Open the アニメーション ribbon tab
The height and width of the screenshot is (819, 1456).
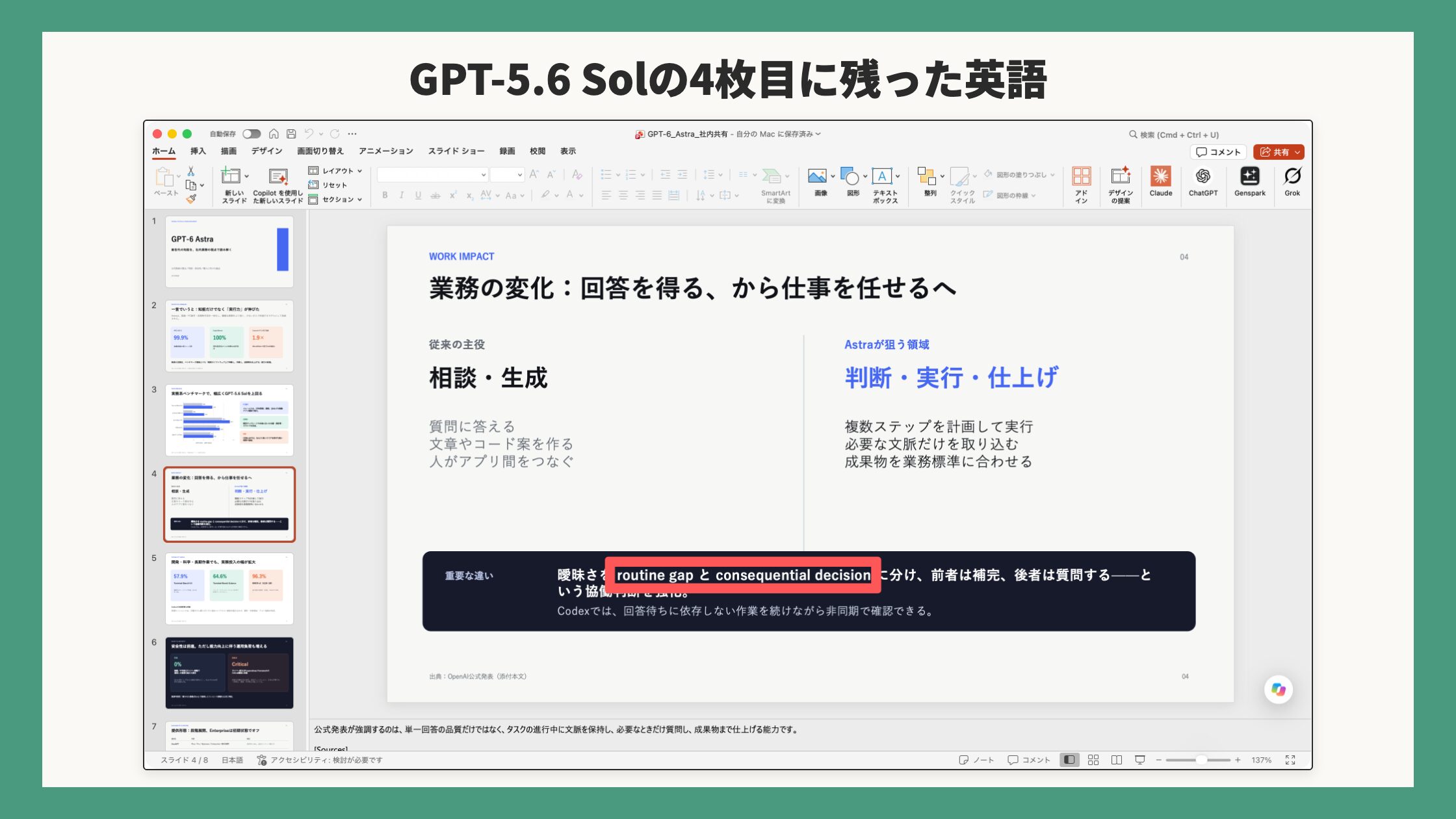coord(385,151)
